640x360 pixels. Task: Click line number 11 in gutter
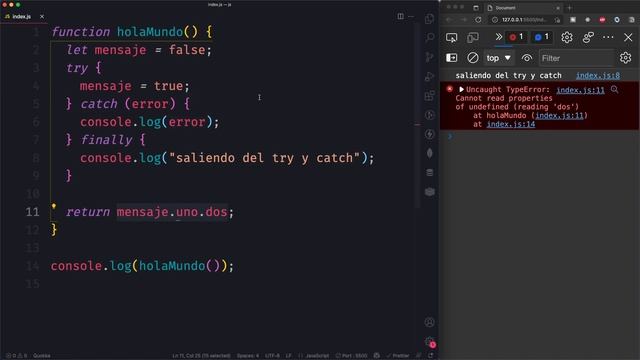(32, 212)
